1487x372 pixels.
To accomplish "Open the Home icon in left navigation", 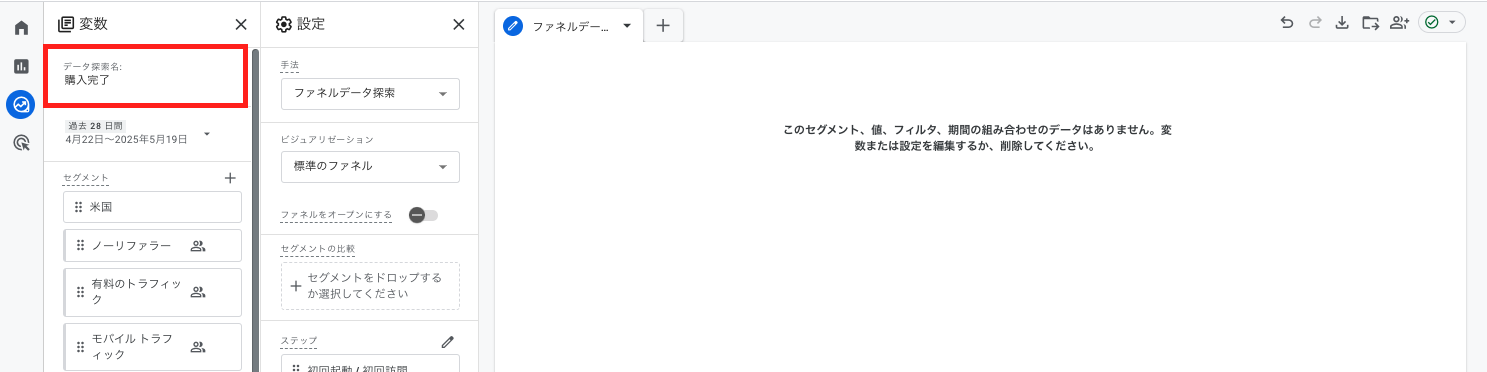I will point(21,28).
